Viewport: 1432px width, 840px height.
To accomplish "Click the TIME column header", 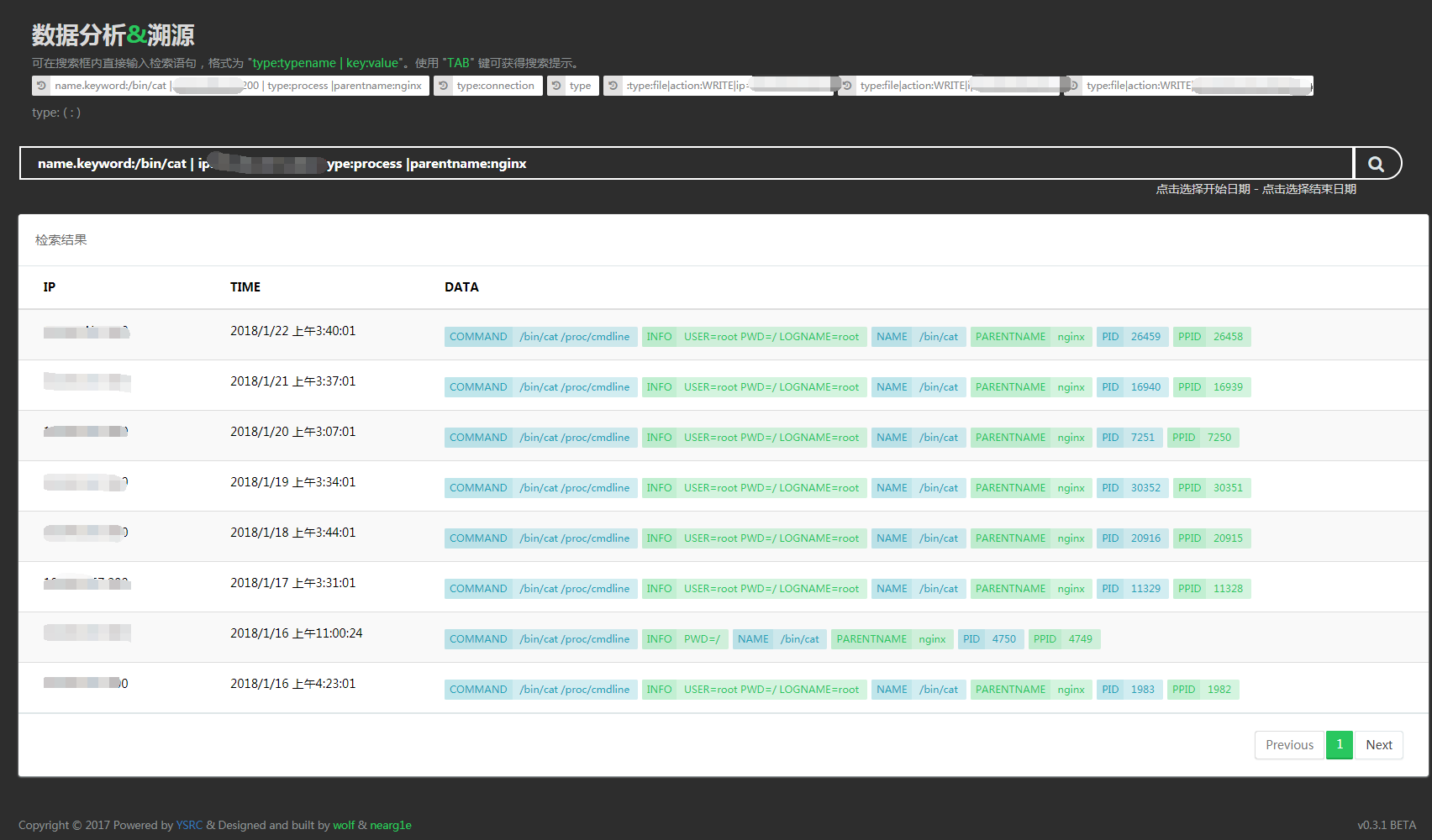I will pos(245,287).
